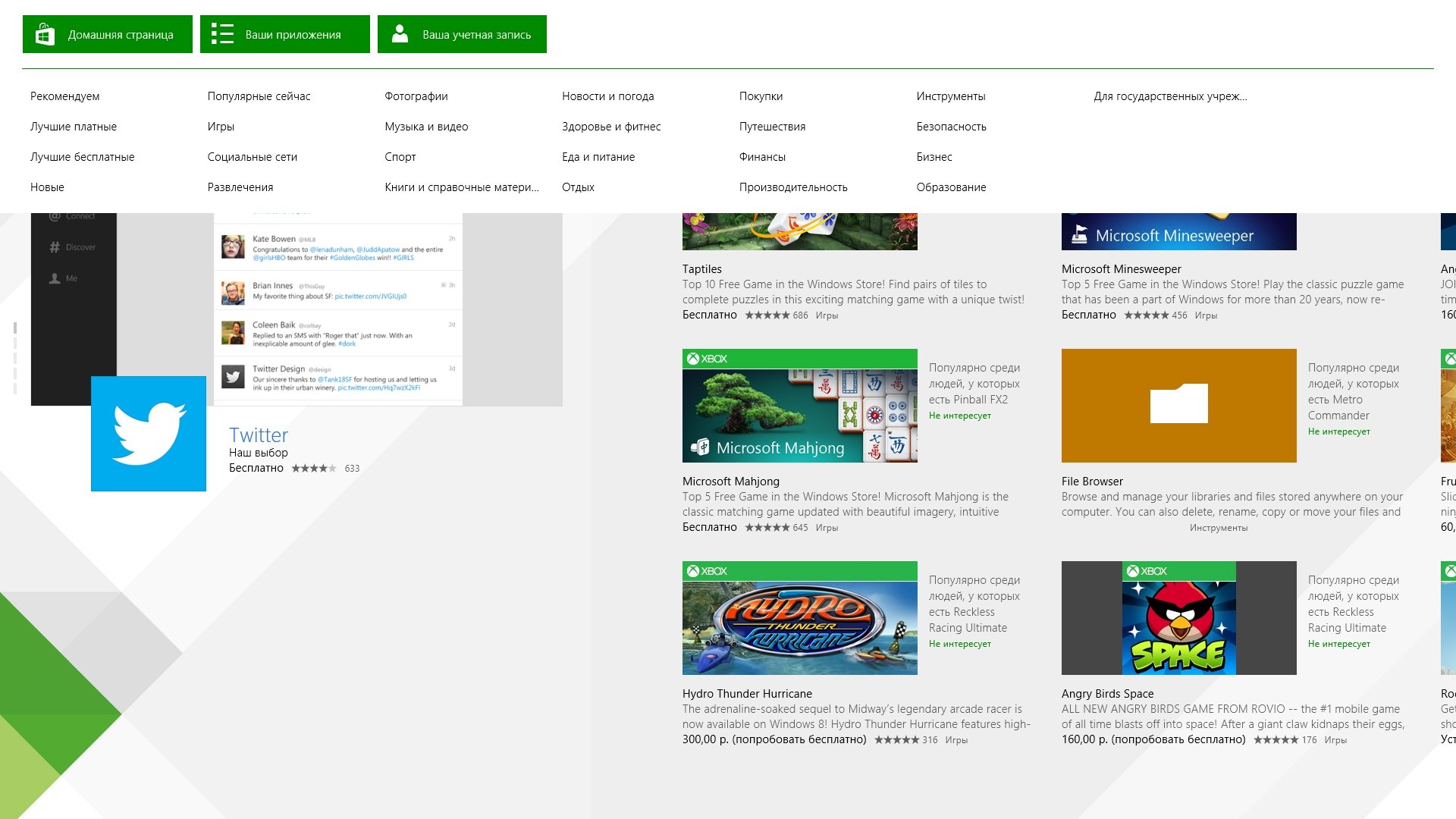Open the File Browser title
1456x819 pixels.
(x=1092, y=482)
